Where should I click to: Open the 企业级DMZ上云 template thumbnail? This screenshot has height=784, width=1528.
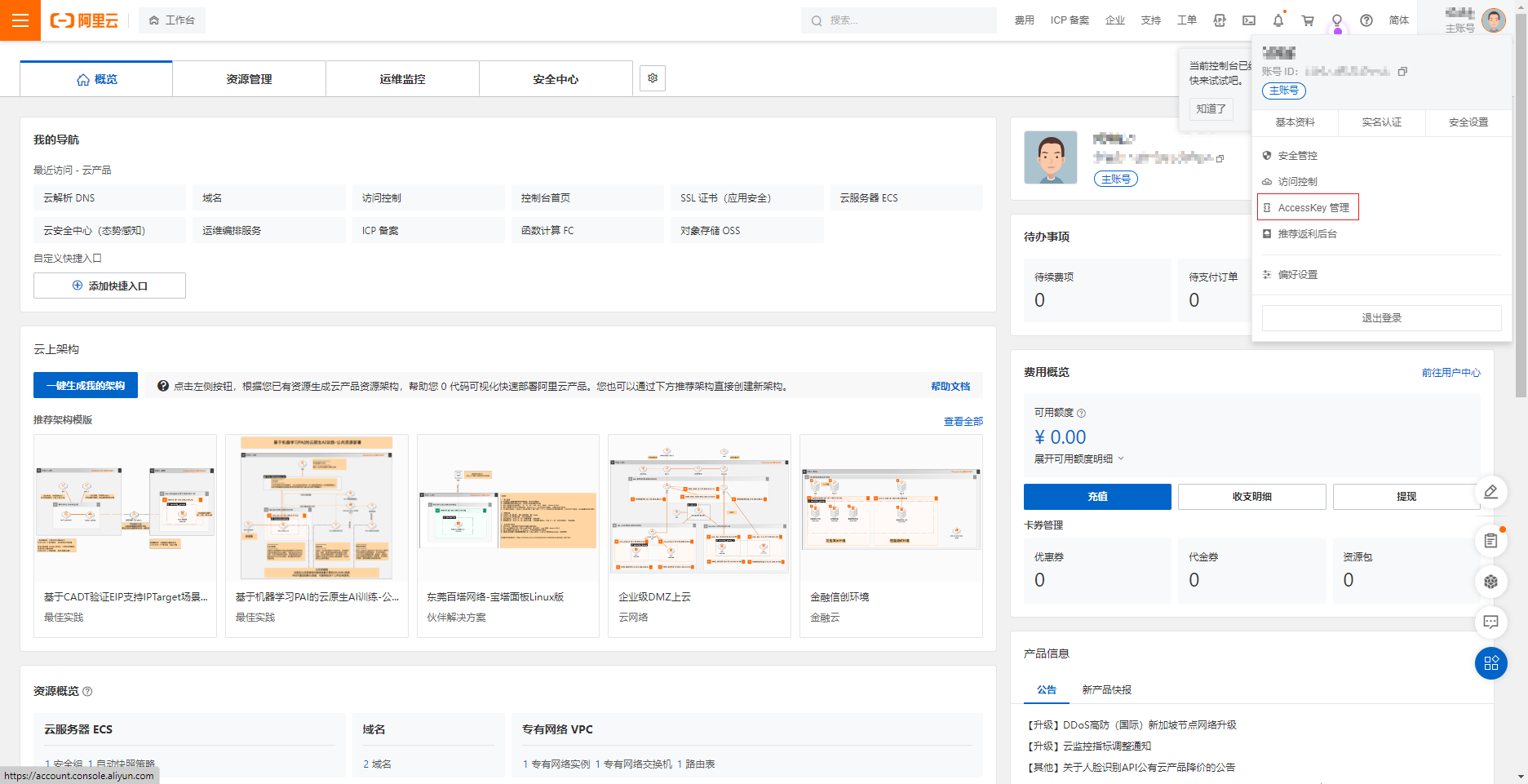[x=699, y=508]
